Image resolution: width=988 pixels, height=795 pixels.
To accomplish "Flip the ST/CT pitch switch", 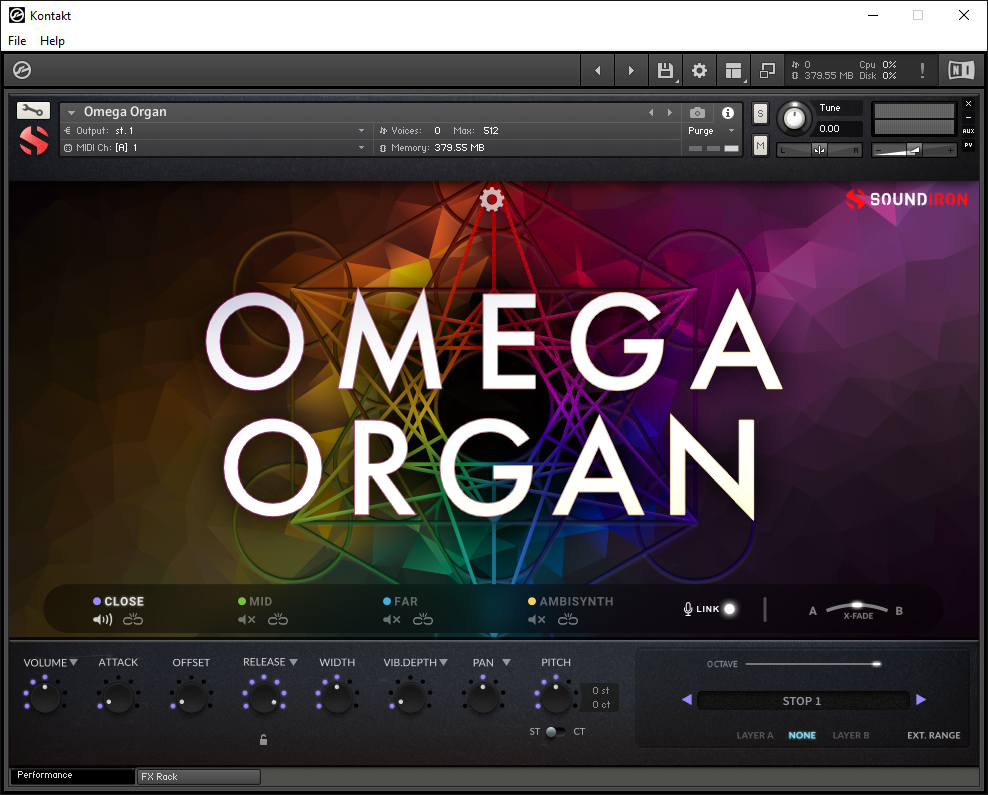I will click(554, 731).
